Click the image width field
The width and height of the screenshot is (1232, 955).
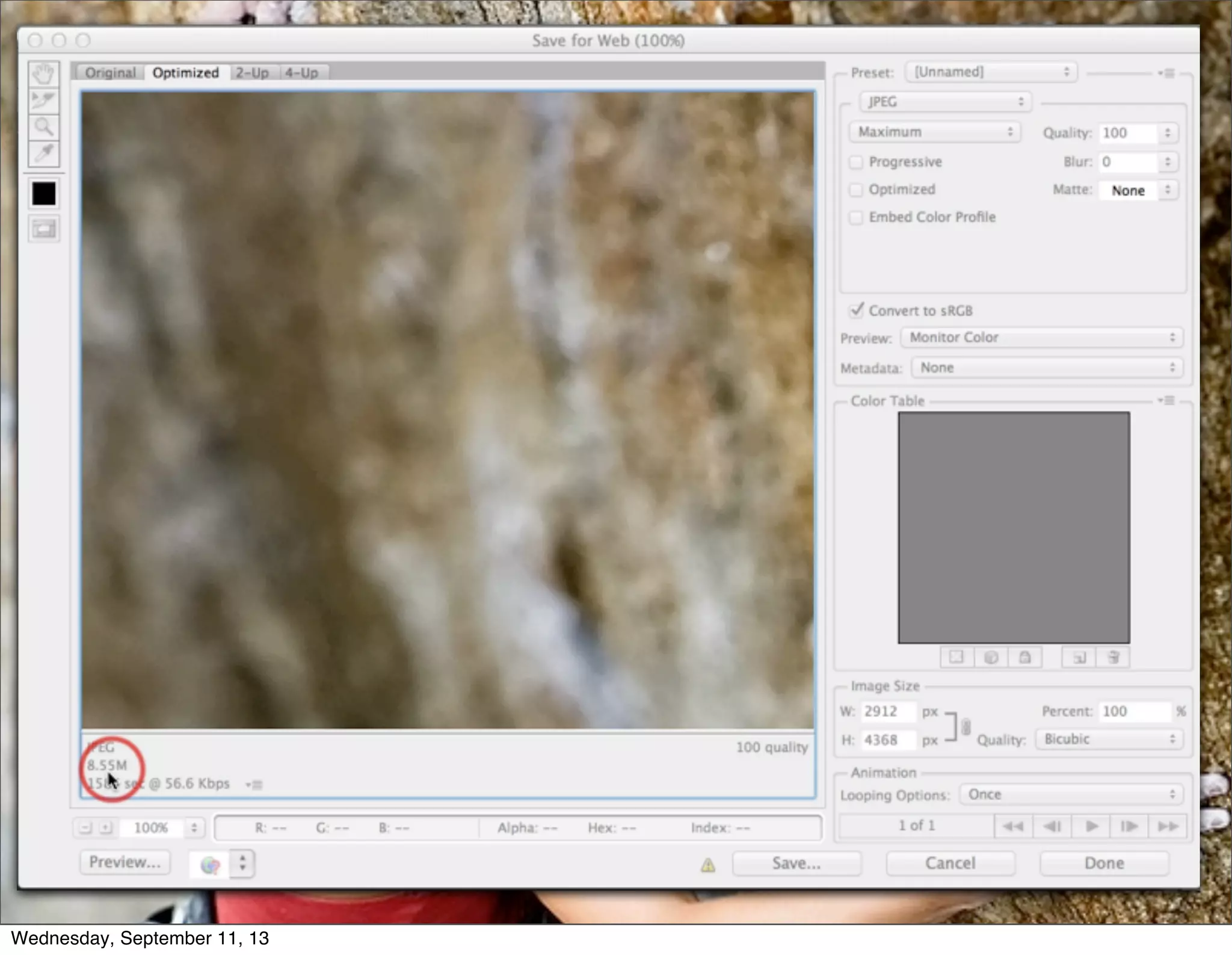tap(887, 711)
